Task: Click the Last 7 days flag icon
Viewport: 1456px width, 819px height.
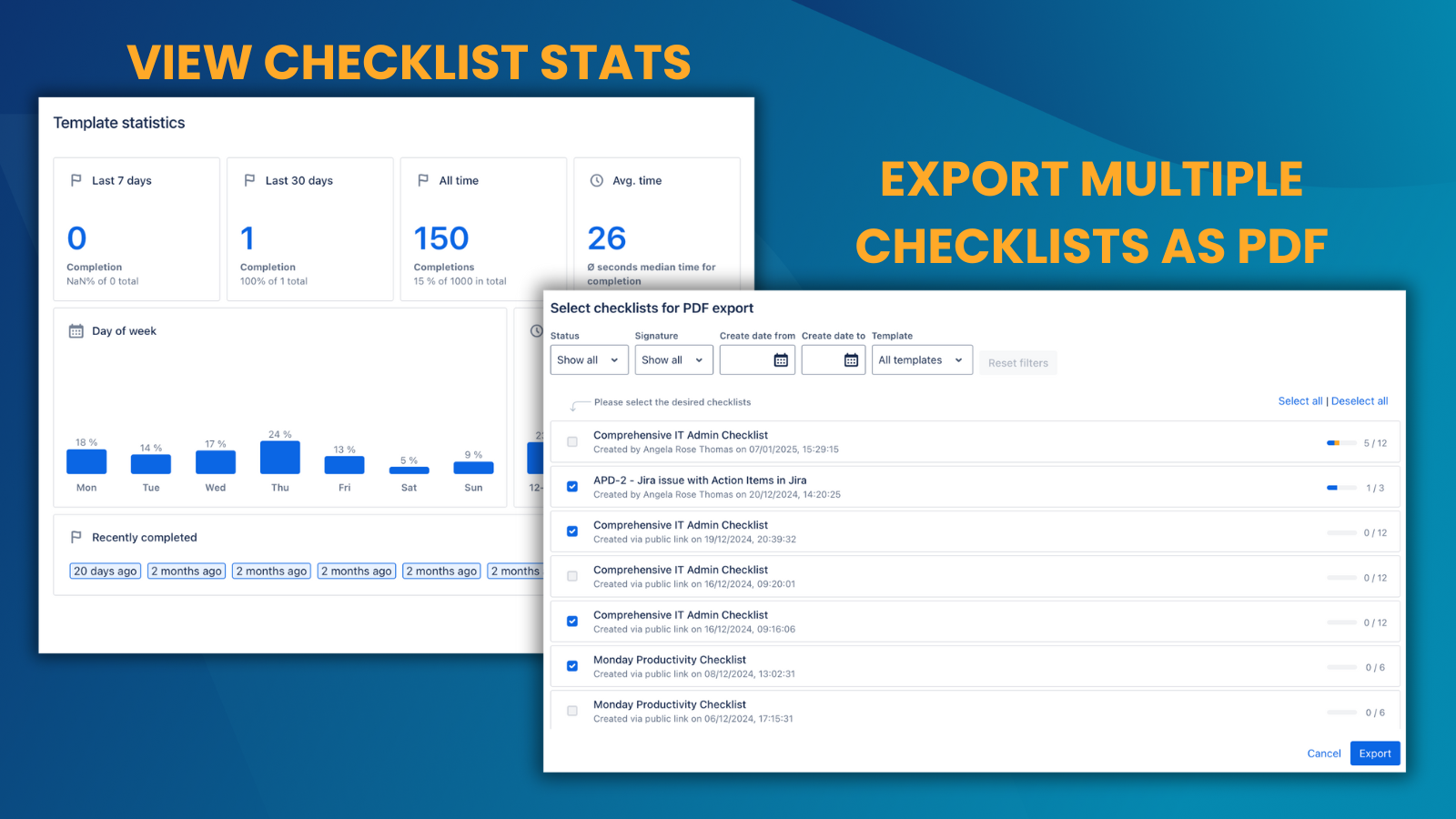Action: pos(76,179)
